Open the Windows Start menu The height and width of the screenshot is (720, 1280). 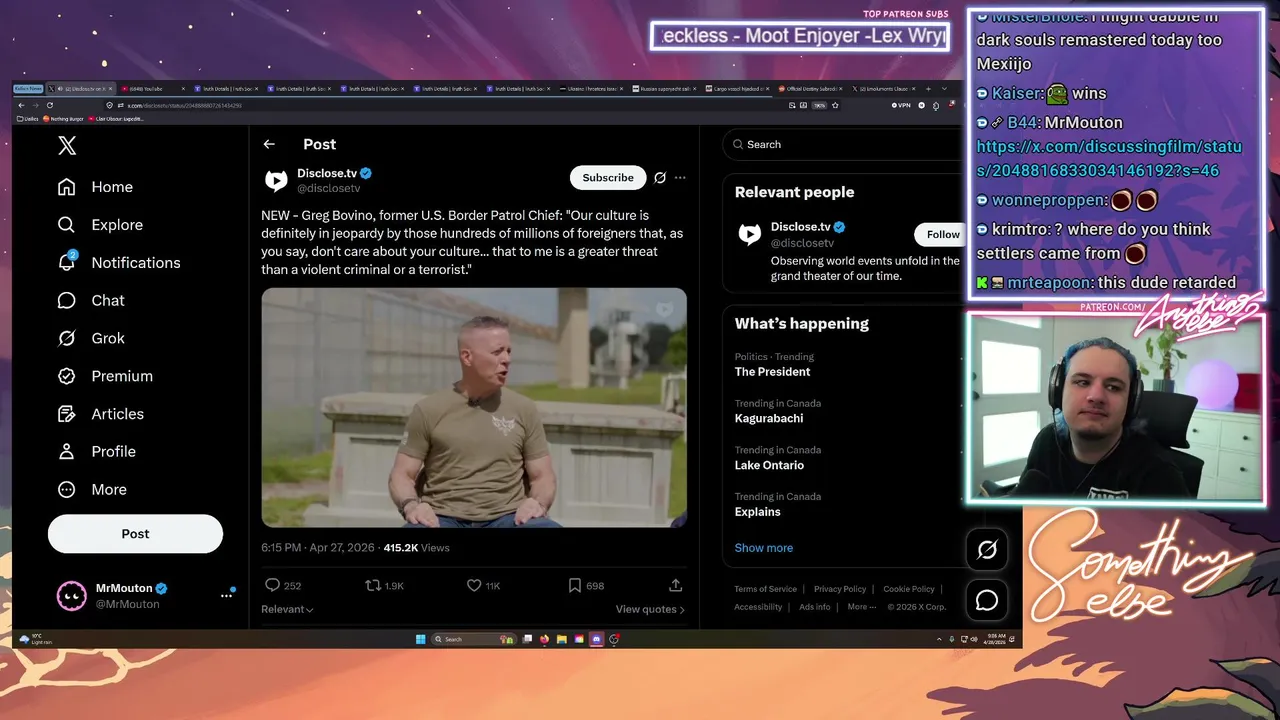(420, 639)
